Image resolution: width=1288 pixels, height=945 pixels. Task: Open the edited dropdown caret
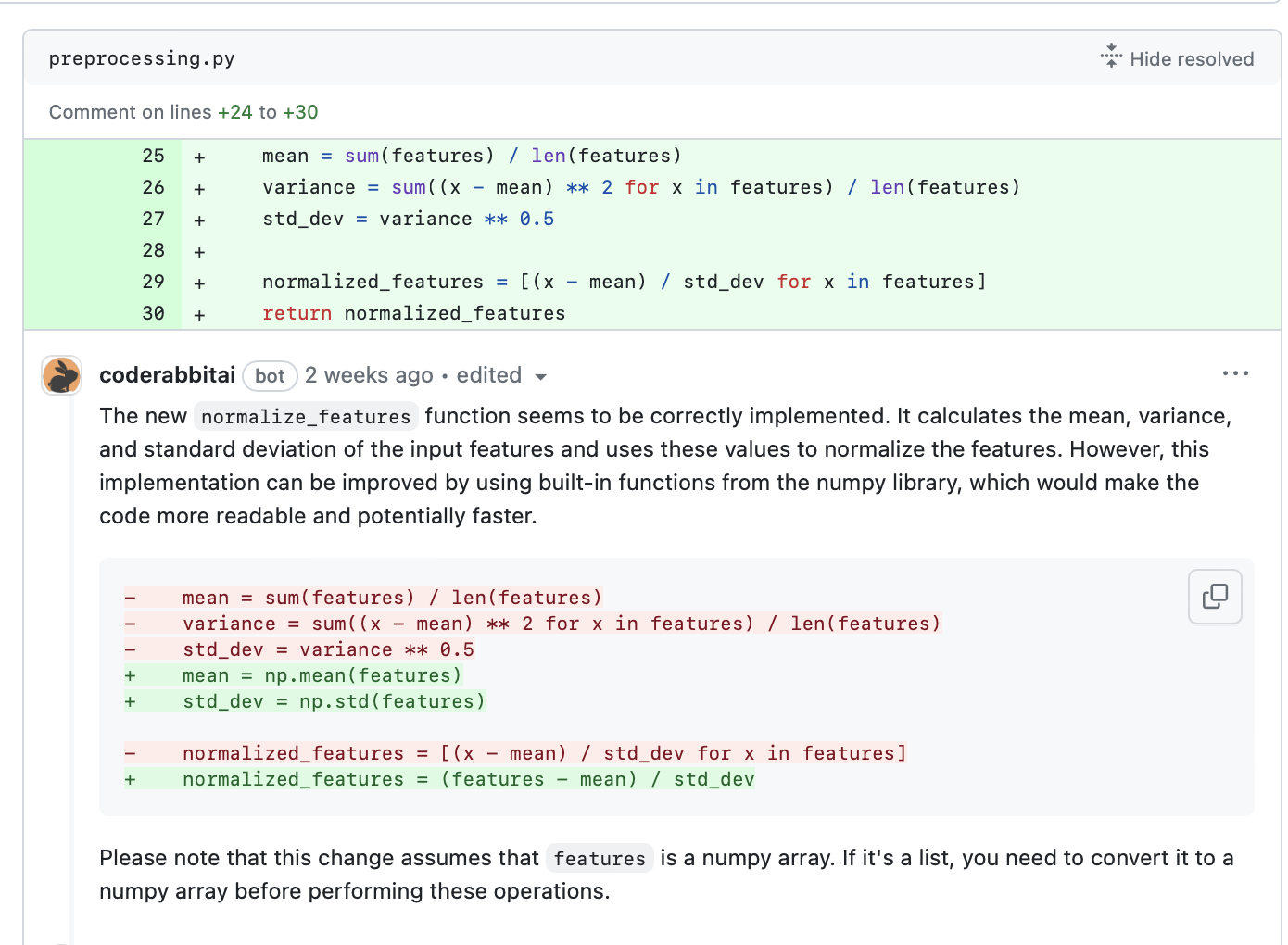tap(542, 376)
